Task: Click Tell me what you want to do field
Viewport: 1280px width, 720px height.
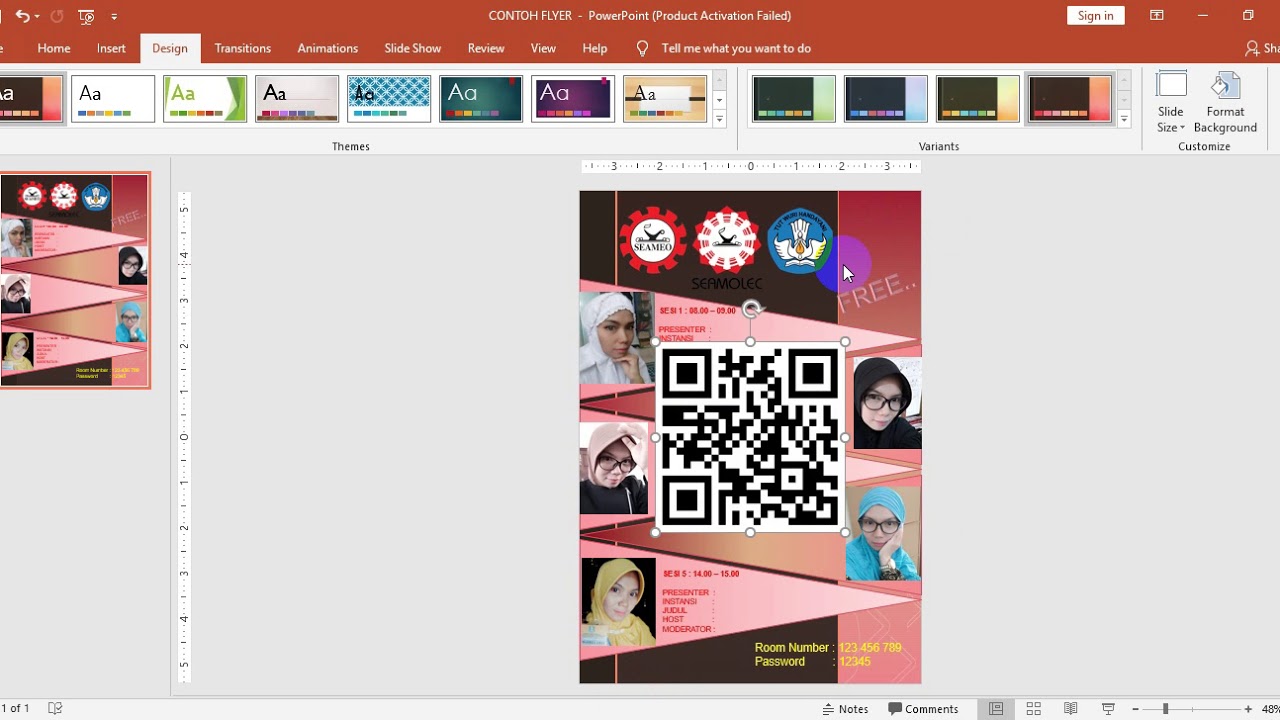Action: (x=736, y=48)
